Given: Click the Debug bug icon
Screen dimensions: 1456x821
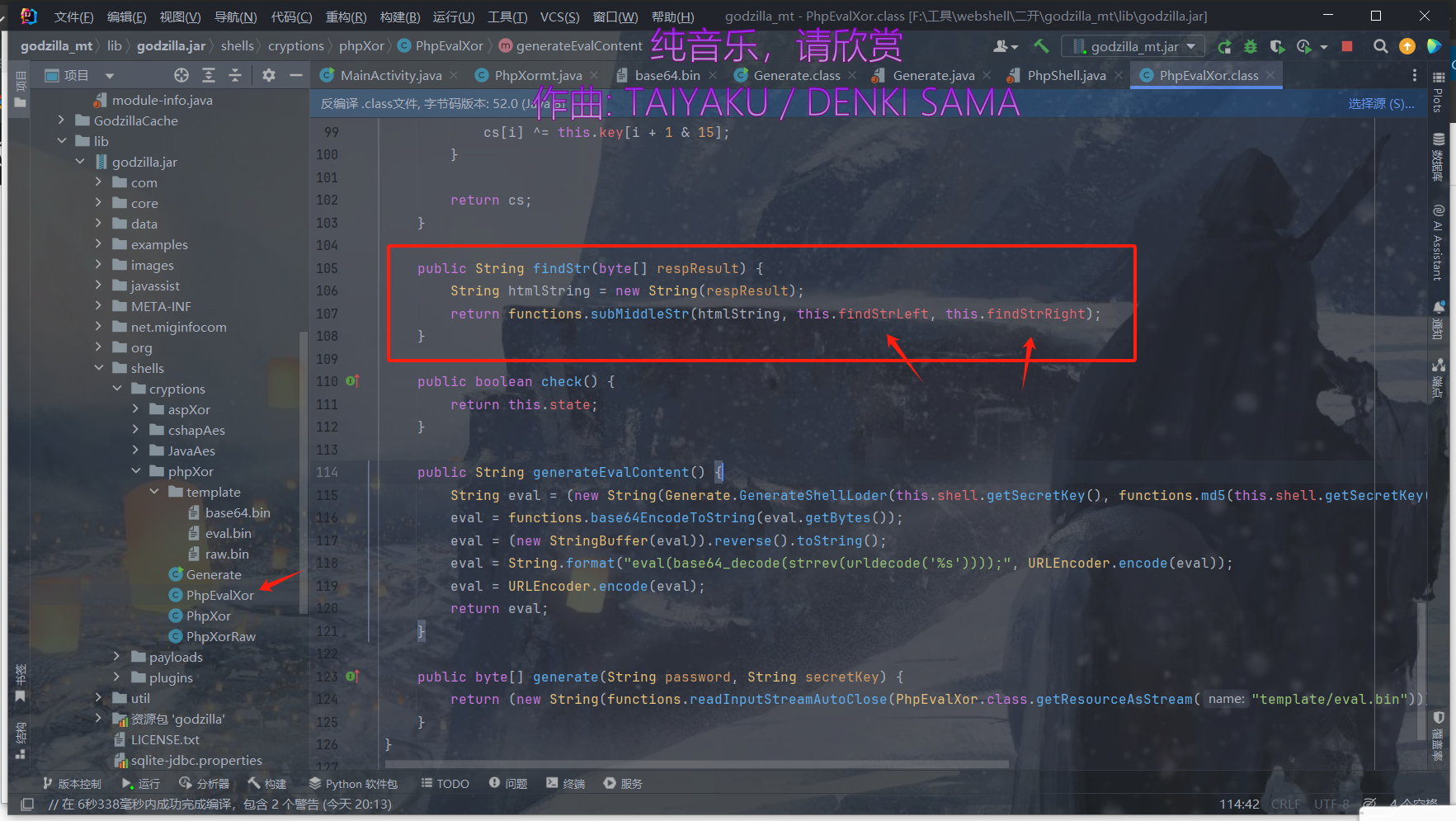Looking at the screenshot, I should [x=1251, y=46].
